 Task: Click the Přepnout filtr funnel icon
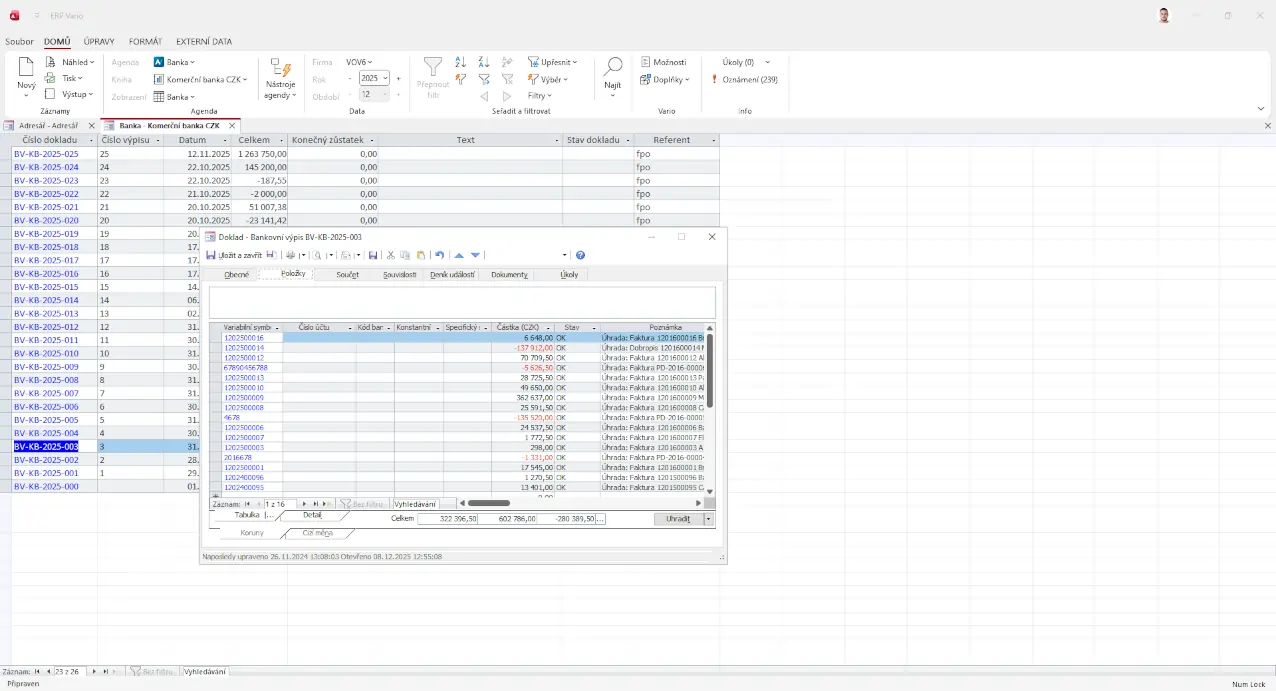pos(433,67)
